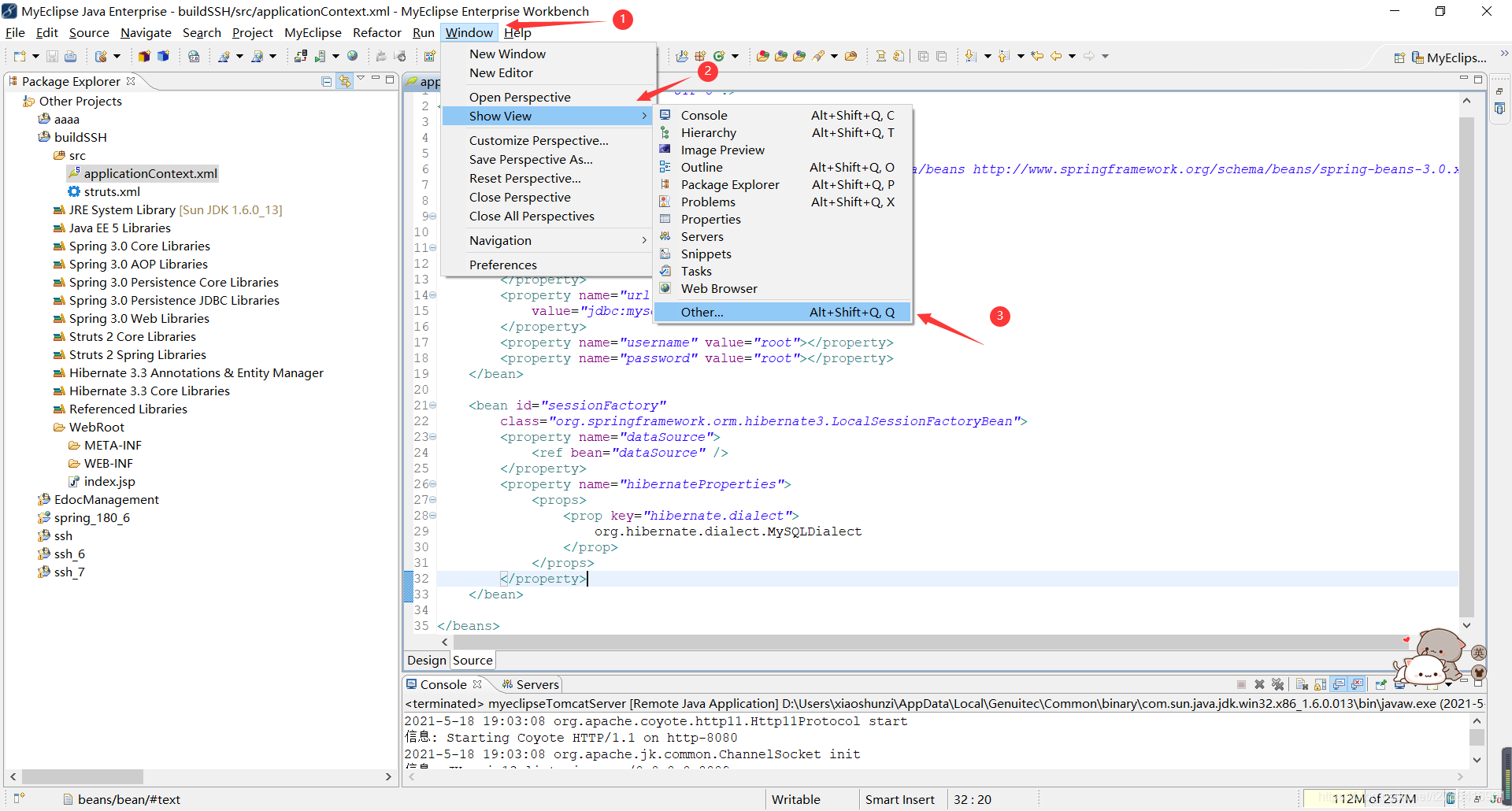1512x811 pixels.
Task: Click the heap memory usage bar
Action: pyautogui.click(x=1373, y=798)
